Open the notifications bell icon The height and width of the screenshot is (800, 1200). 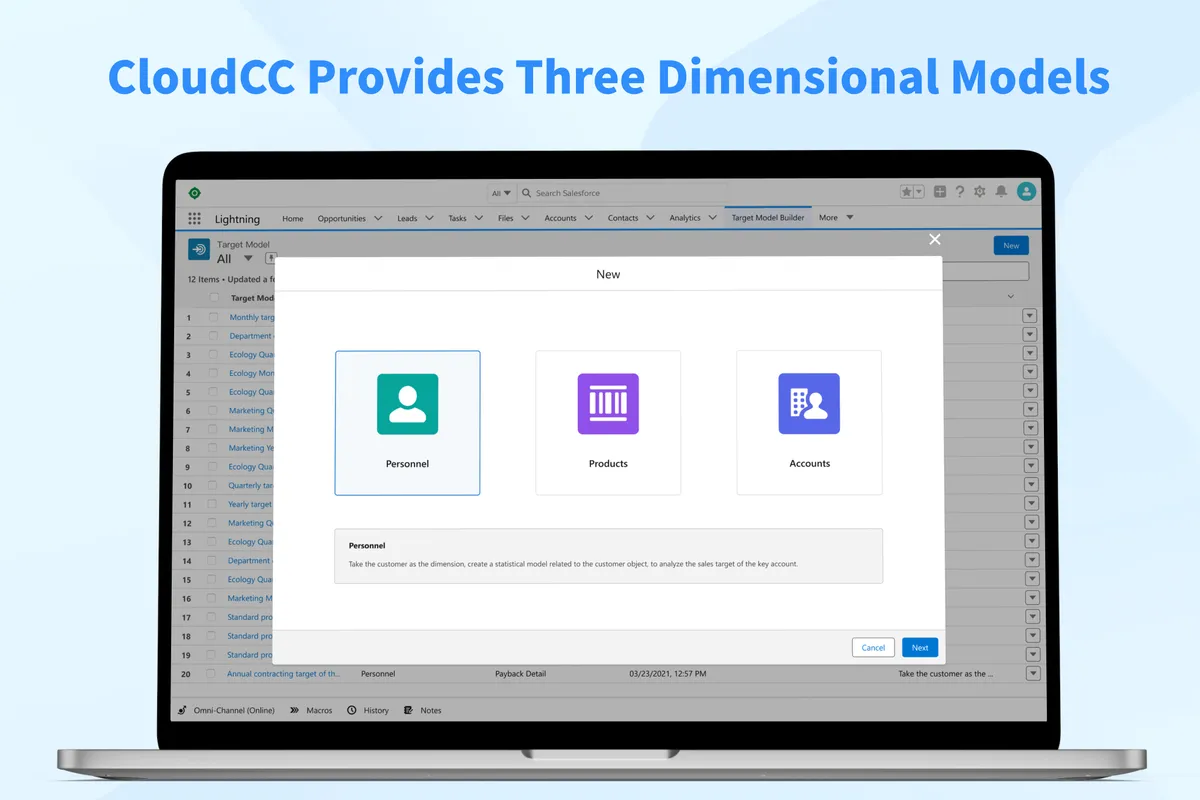(x=1001, y=192)
